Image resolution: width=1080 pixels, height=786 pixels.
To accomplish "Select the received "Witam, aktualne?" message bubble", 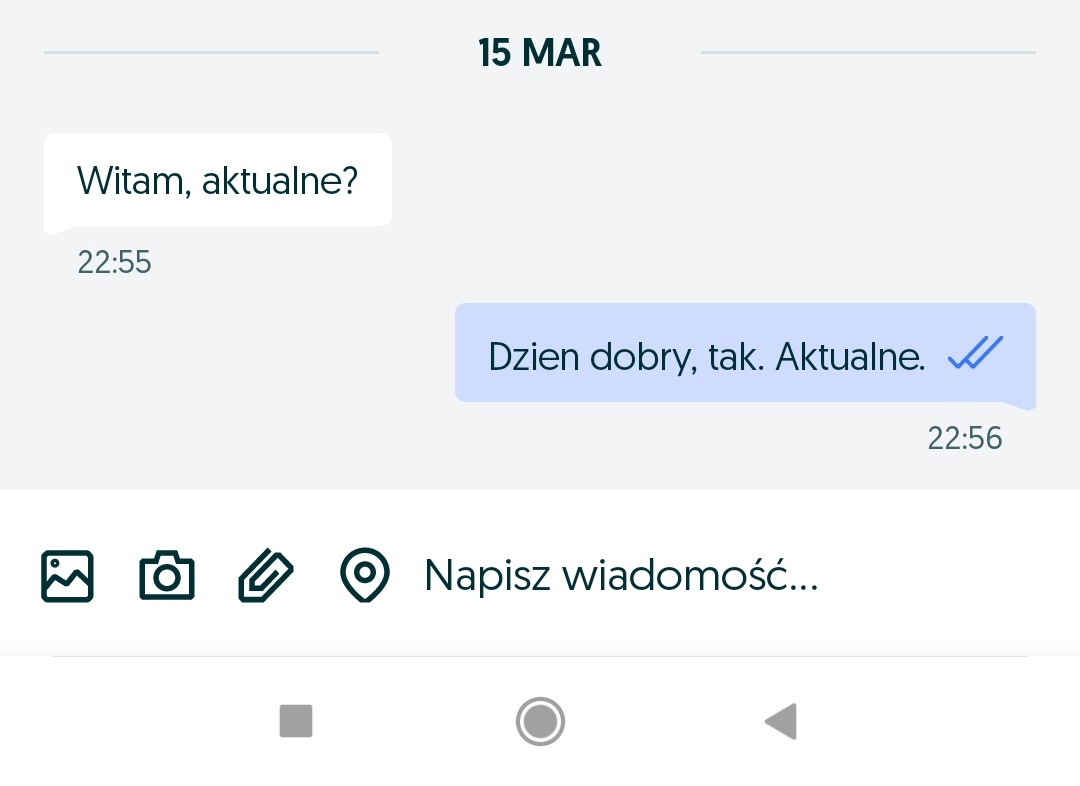I will point(217,181).
